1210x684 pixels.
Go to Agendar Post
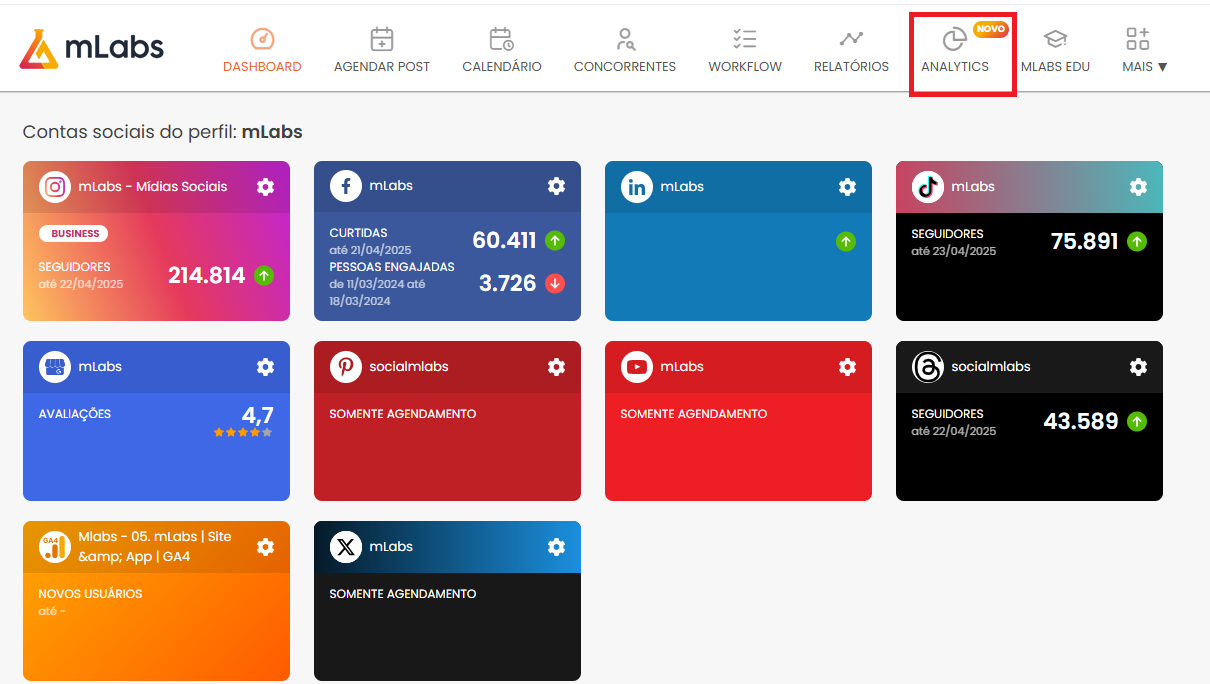(381, 51)
